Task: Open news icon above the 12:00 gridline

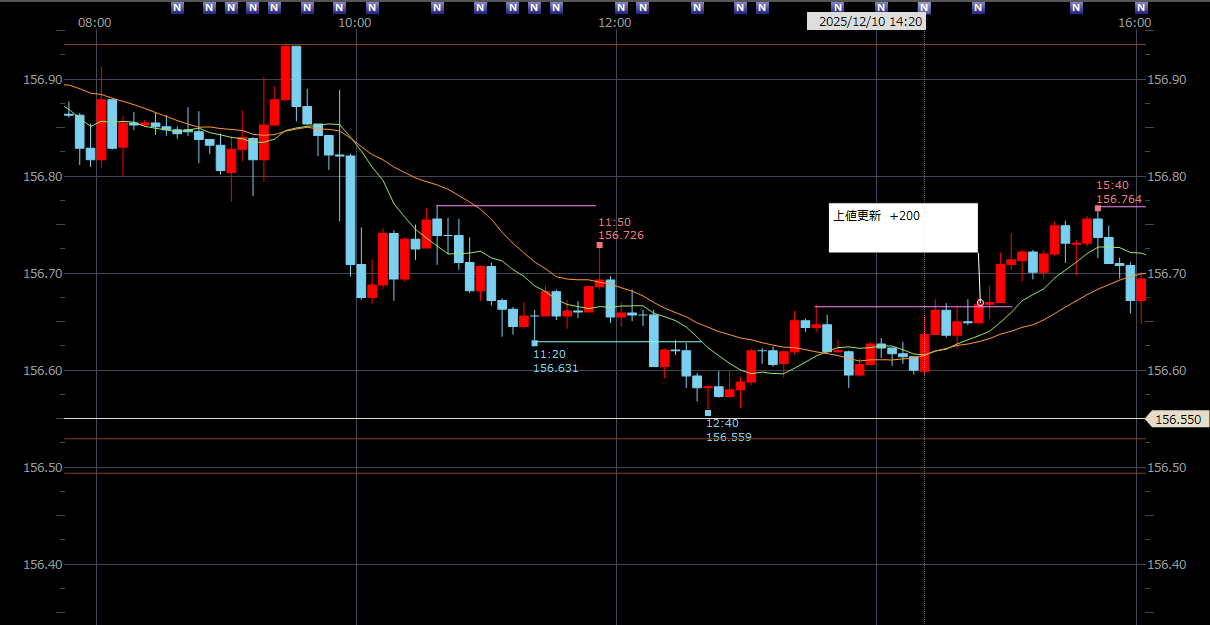Action: [x=620, y=7]
